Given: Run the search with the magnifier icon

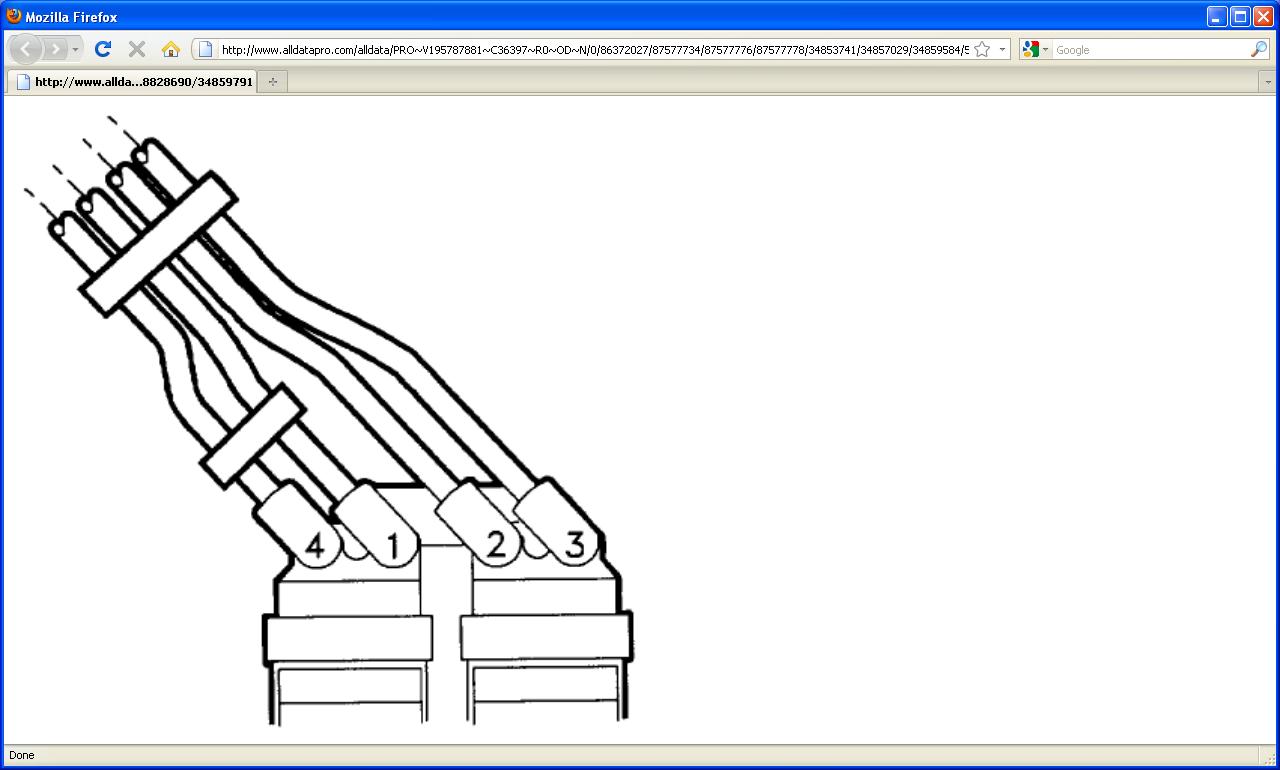Looking at the screenshot, I should click(1259, 49).
